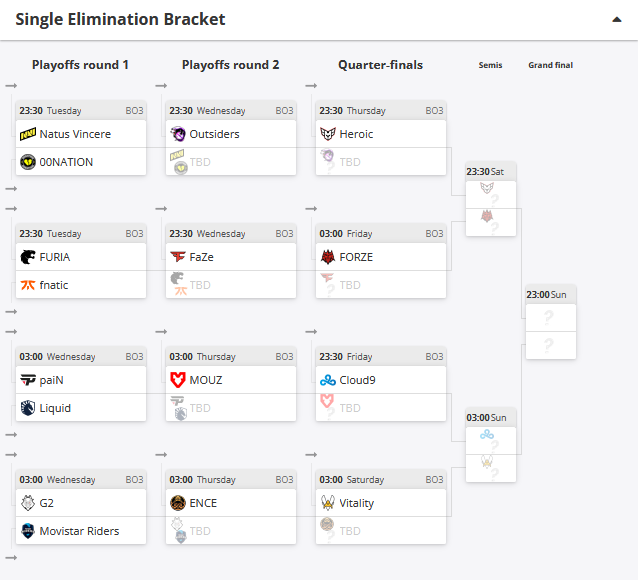Click the ENCE team logo
638x580 pixels.
coord(178,503)
